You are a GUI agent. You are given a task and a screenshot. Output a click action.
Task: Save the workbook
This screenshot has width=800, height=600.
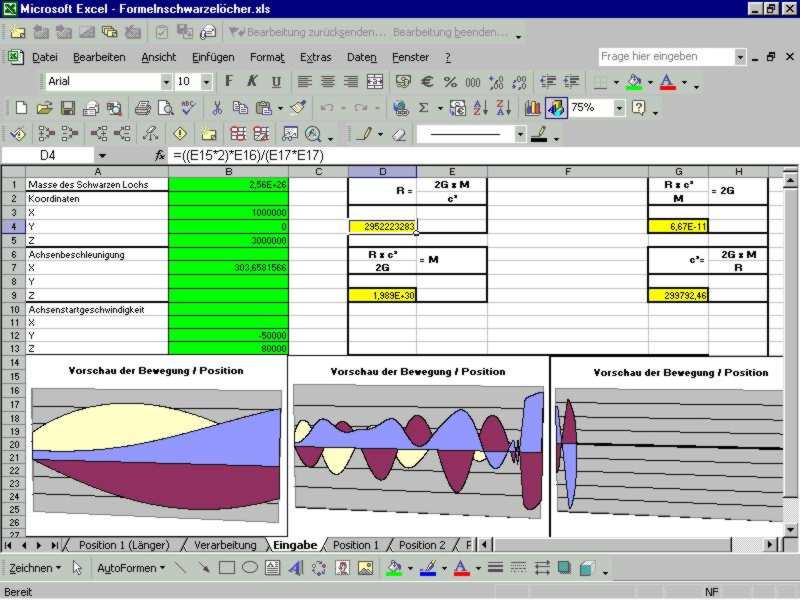point(68,108)
